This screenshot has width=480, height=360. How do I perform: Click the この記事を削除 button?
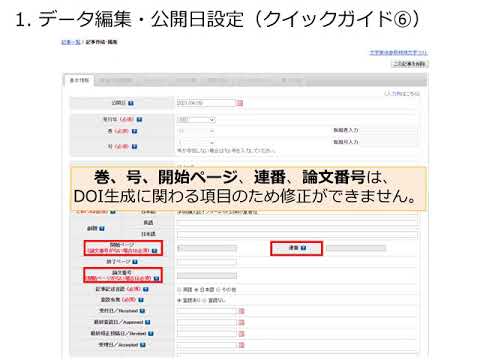point(409,64)
